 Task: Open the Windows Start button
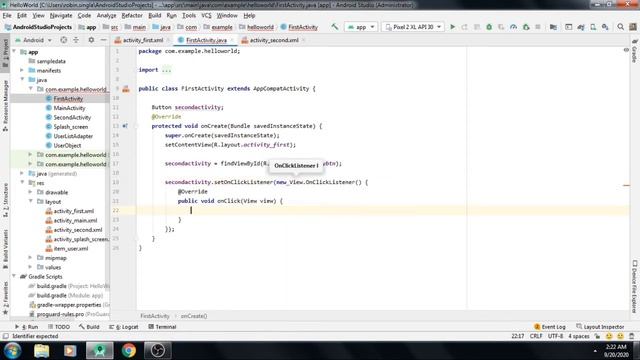(12, 351)
